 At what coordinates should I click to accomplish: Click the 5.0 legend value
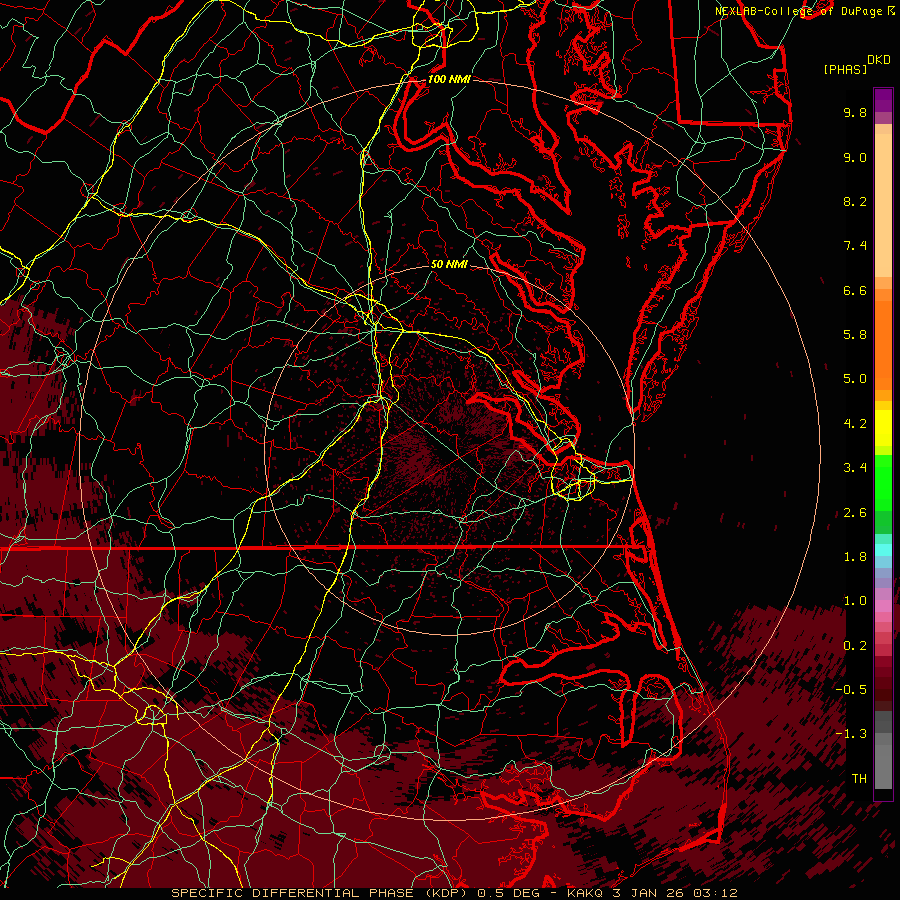coord(855,379)
